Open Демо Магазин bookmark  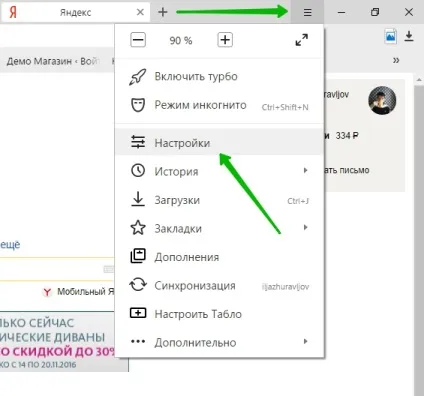[53, 61]
